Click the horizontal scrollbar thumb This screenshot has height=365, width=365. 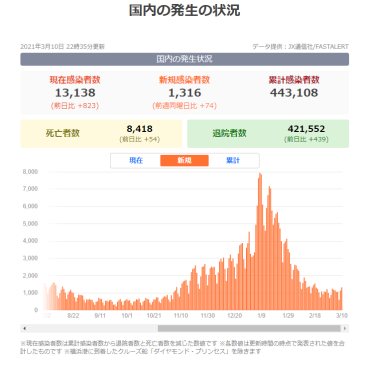tap(249, 328)
